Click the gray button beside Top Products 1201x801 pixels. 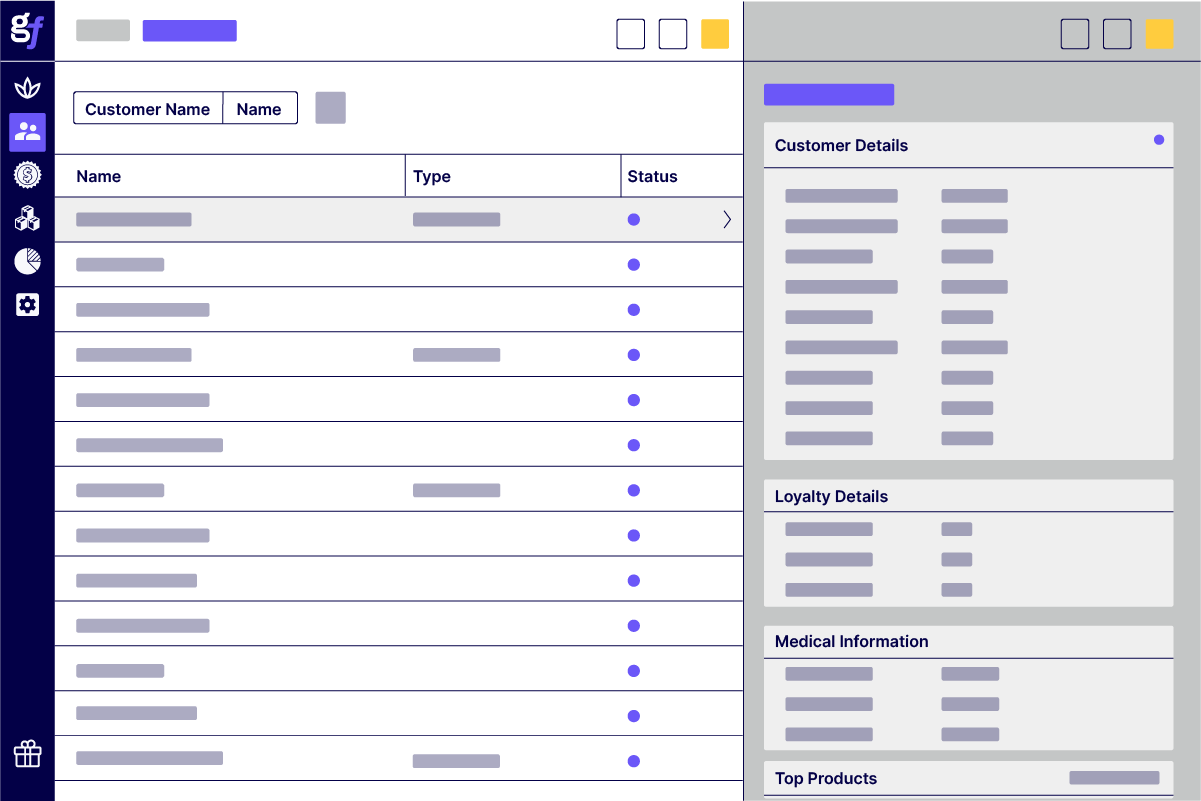coord(1114,777)
